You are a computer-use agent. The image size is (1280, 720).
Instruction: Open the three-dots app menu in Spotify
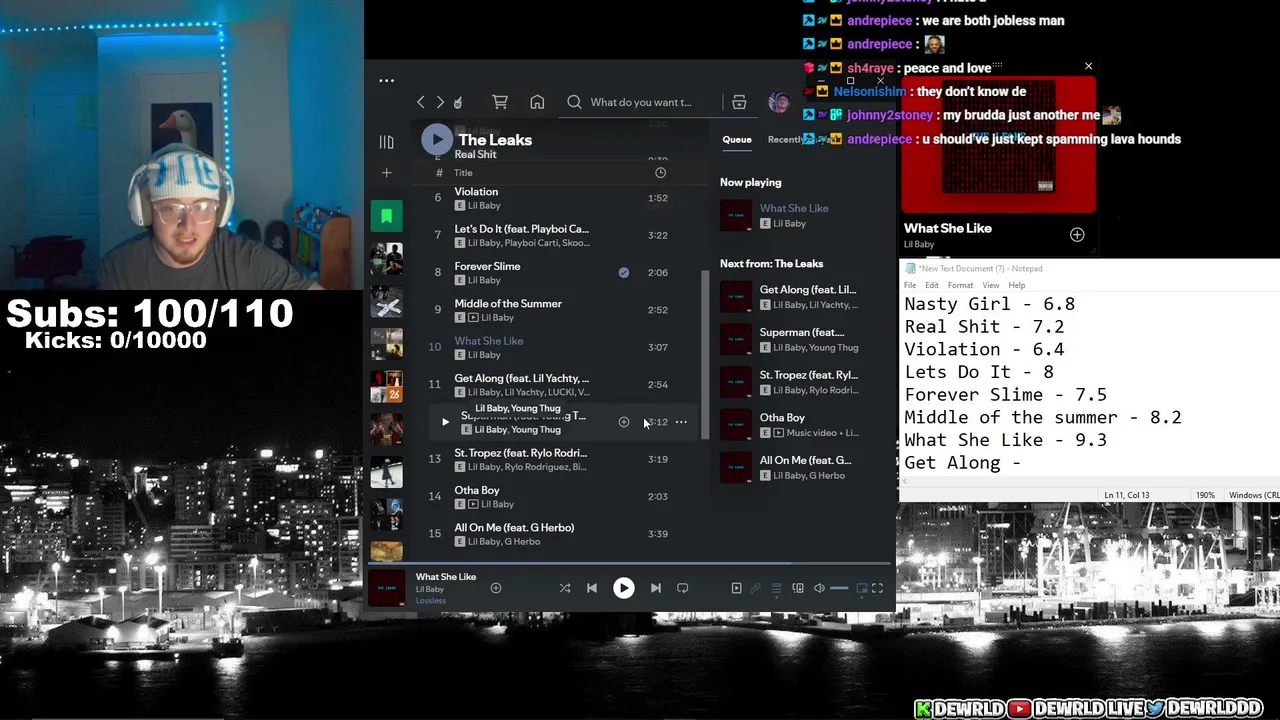pyautogui.click(x=386, y=81)
